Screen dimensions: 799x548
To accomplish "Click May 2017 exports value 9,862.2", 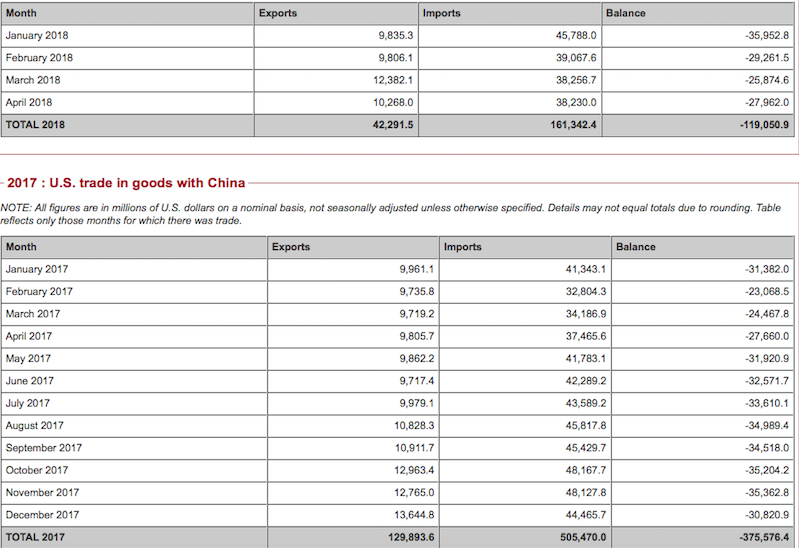I will [x=417, y=359].
